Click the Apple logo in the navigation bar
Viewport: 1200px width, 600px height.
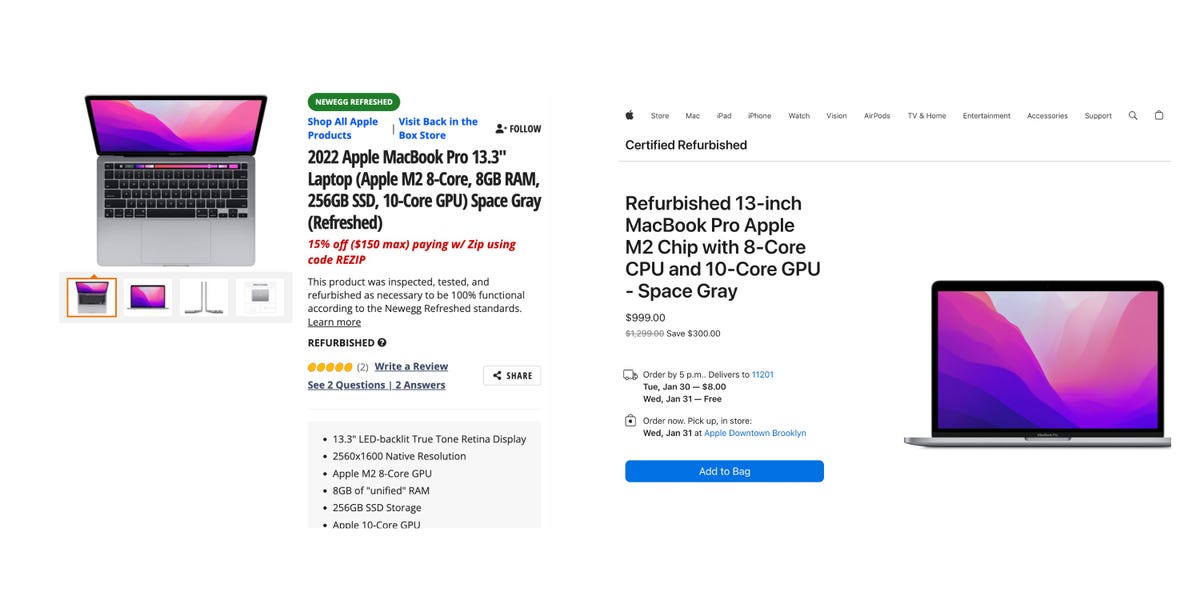[629, 115]
